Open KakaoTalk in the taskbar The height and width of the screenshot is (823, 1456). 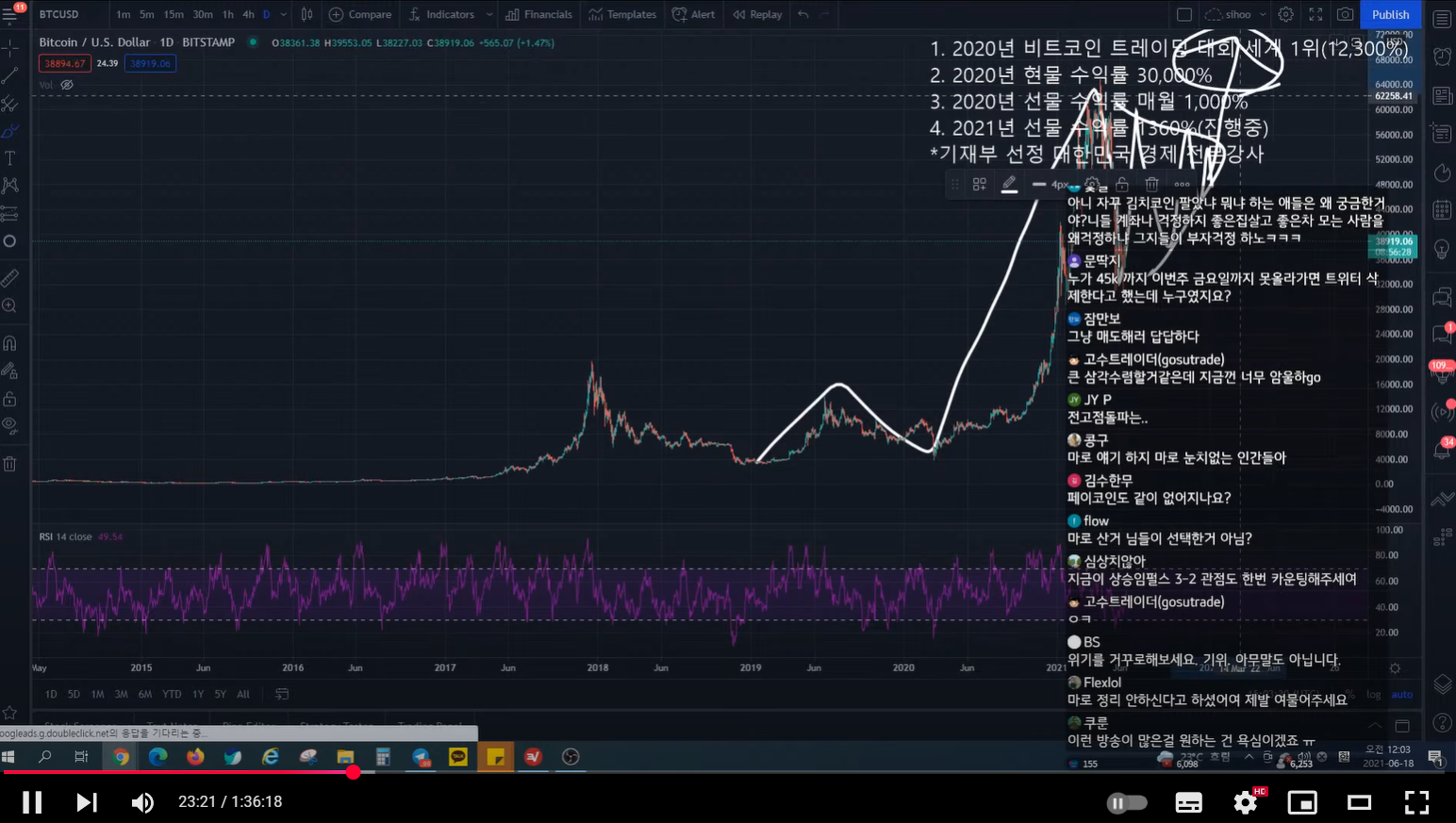458,757
